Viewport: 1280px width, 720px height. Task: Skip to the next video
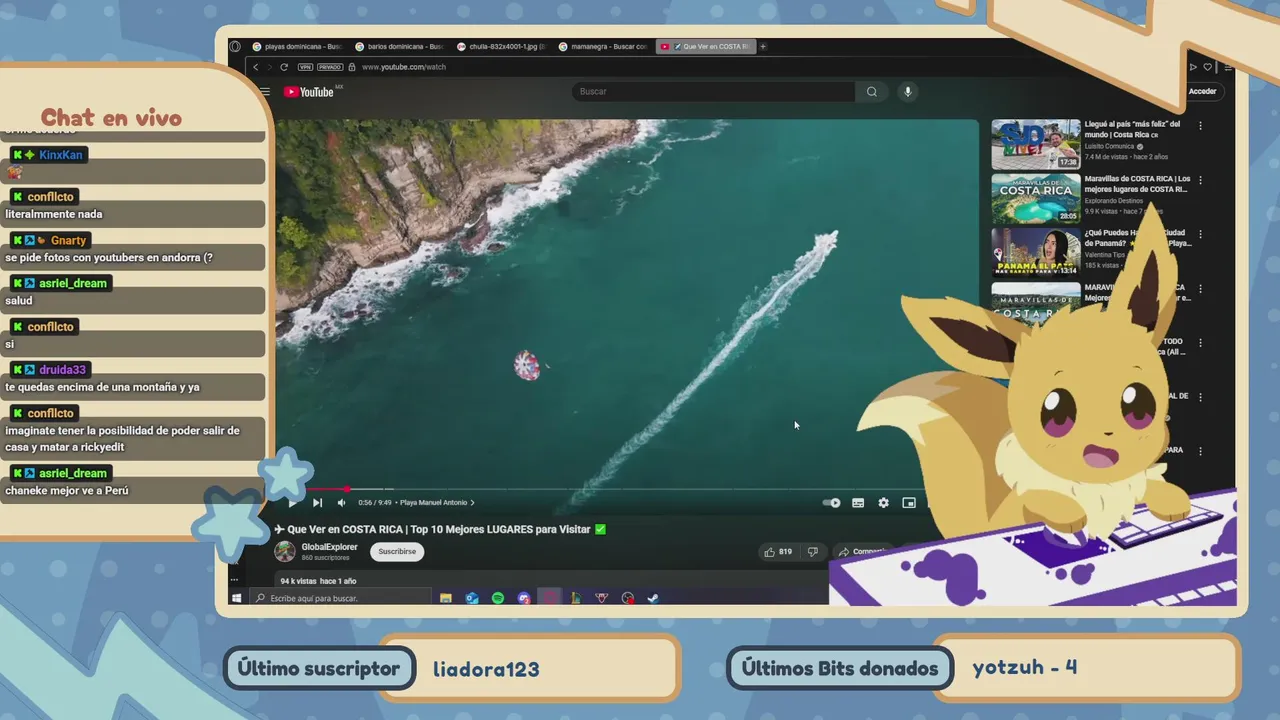click(x=317, y=503)
